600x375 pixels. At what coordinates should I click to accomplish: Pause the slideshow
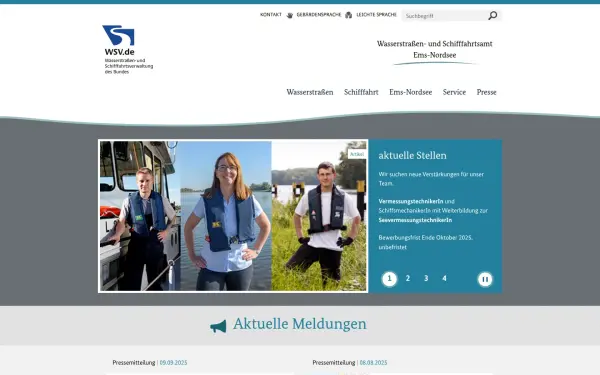pyautogui.click(x=485, y=279)
